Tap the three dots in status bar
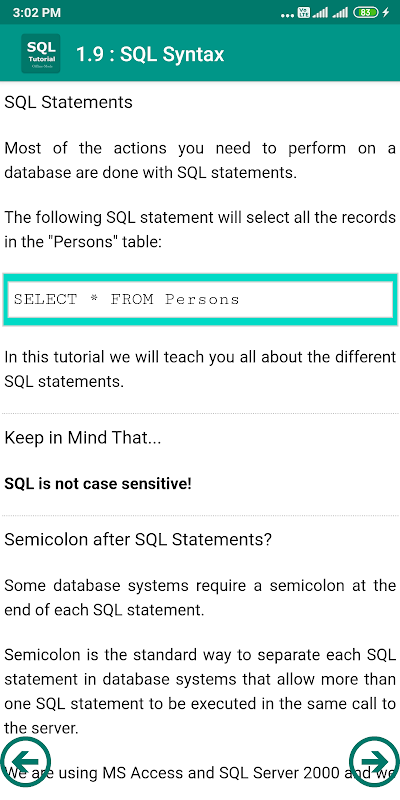The image size is (400, 800). [x=287, y=15]
